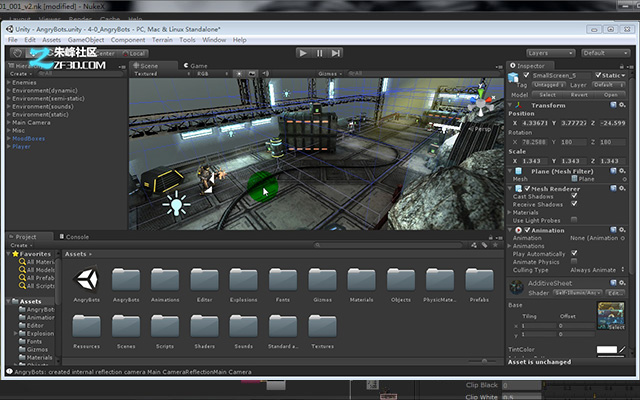Click the Model Select button
Viewport: 640px width, 400px height.
547,95
